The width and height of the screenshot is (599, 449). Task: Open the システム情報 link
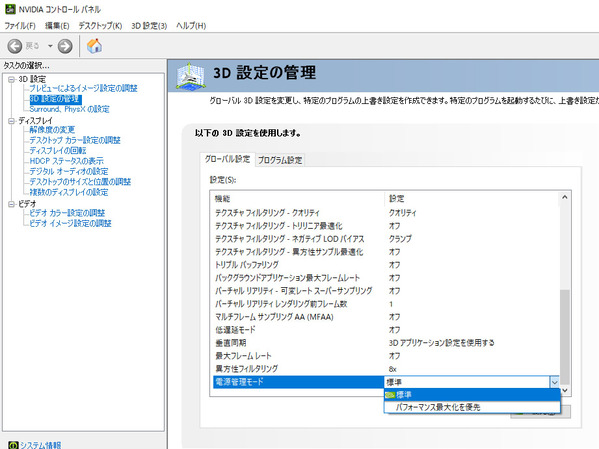point(40,445)
